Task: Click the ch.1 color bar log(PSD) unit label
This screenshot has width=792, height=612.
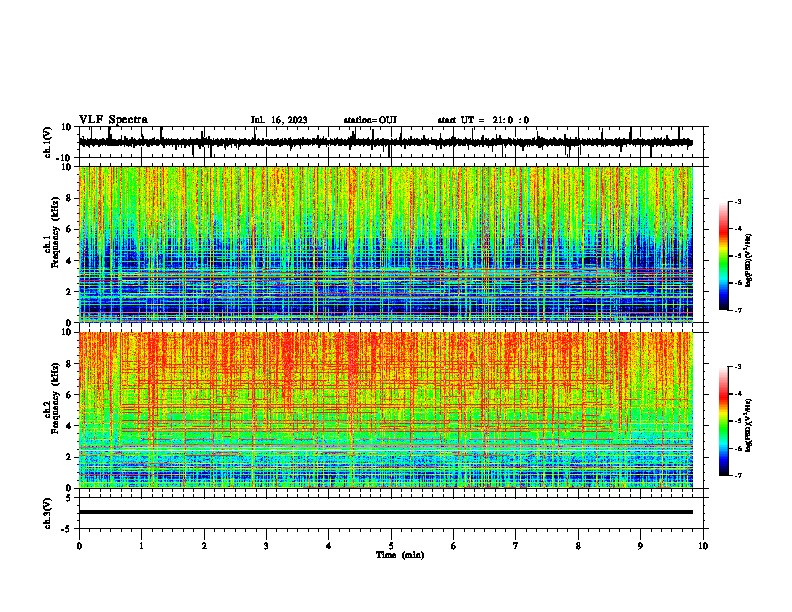Action: (x=748, y=260)
